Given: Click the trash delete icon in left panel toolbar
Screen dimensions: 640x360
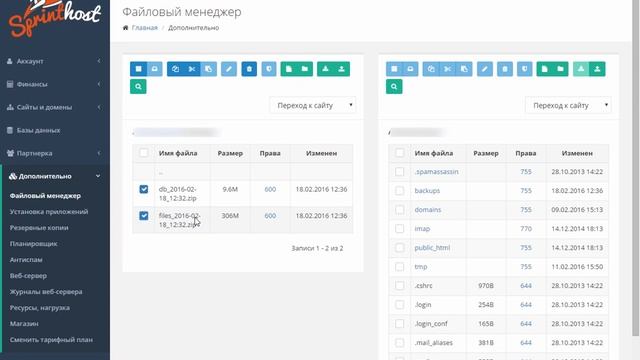Looking at the screenshot, I should click(x=249, y=69).
